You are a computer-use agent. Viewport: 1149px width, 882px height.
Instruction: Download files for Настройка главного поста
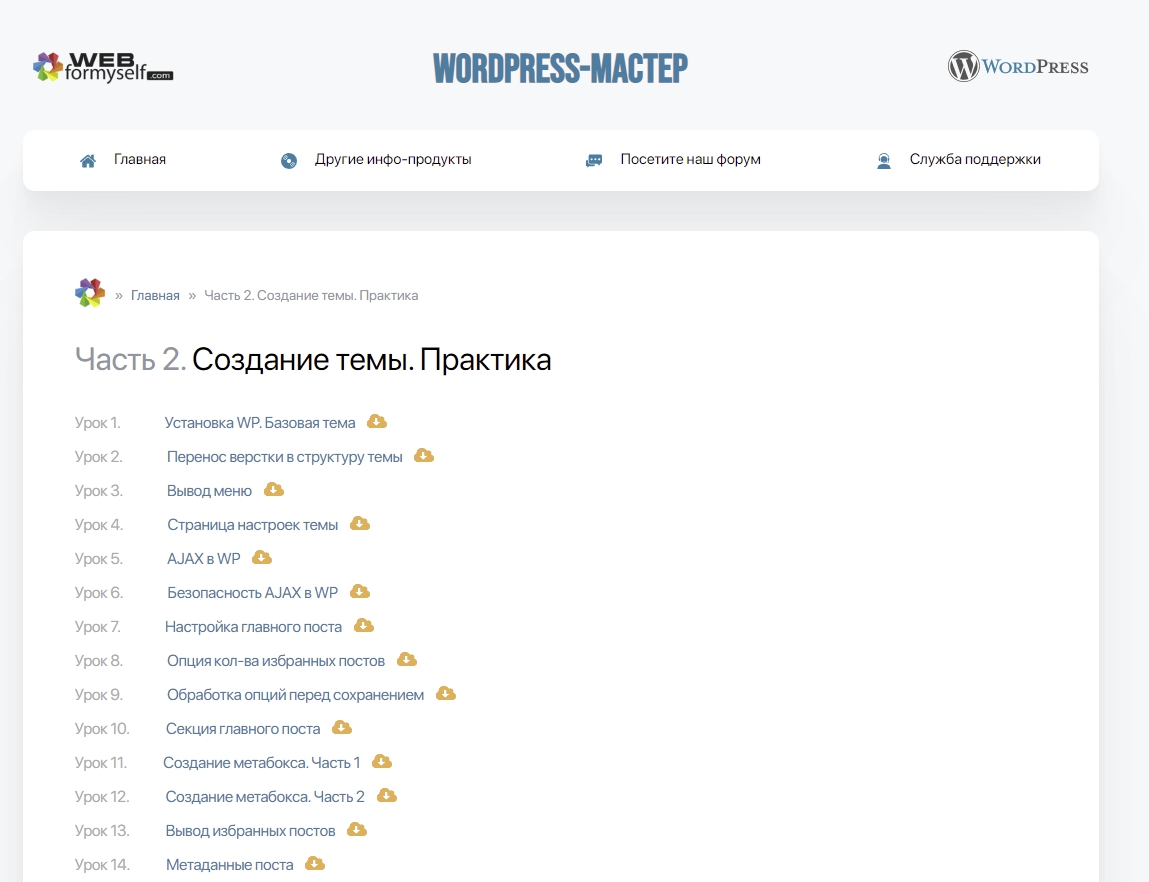point(363,626)
